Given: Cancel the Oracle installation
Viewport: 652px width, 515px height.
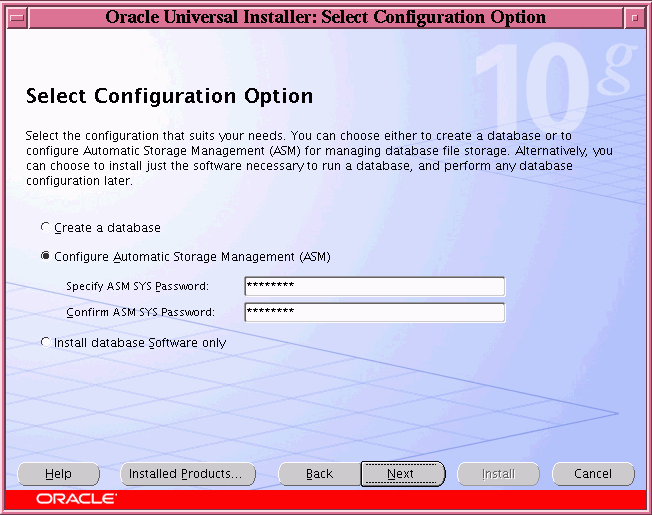Looking at the screenshot, I should (593, 474).
